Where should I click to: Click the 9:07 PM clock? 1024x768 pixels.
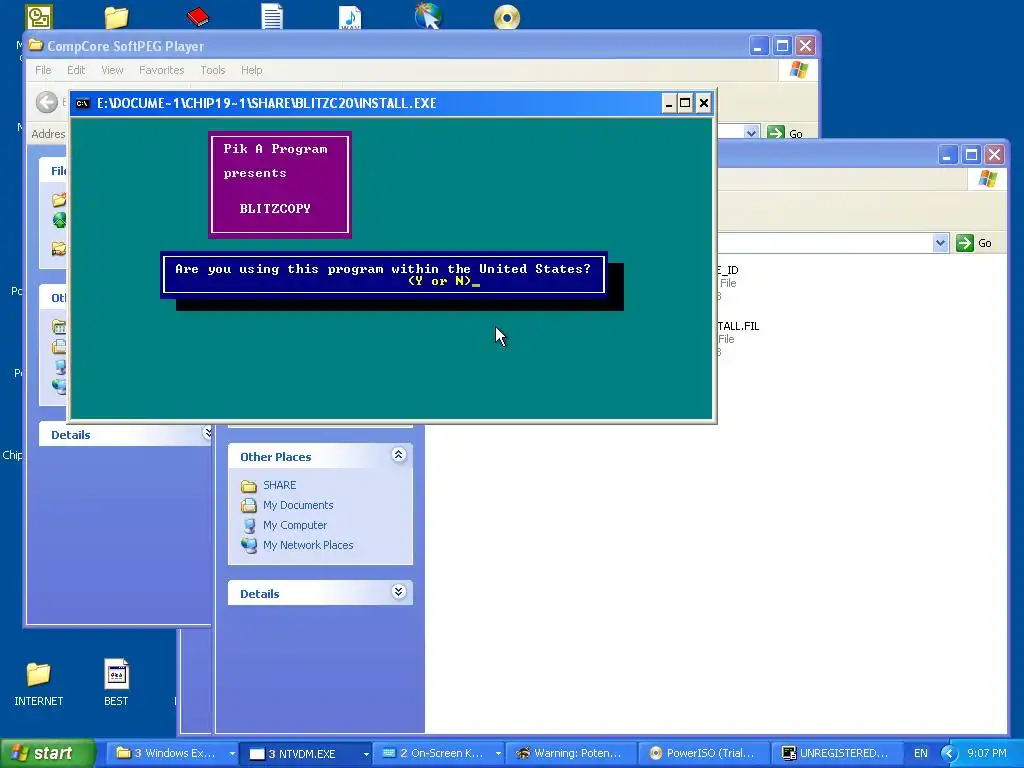[x=987, y=754]
